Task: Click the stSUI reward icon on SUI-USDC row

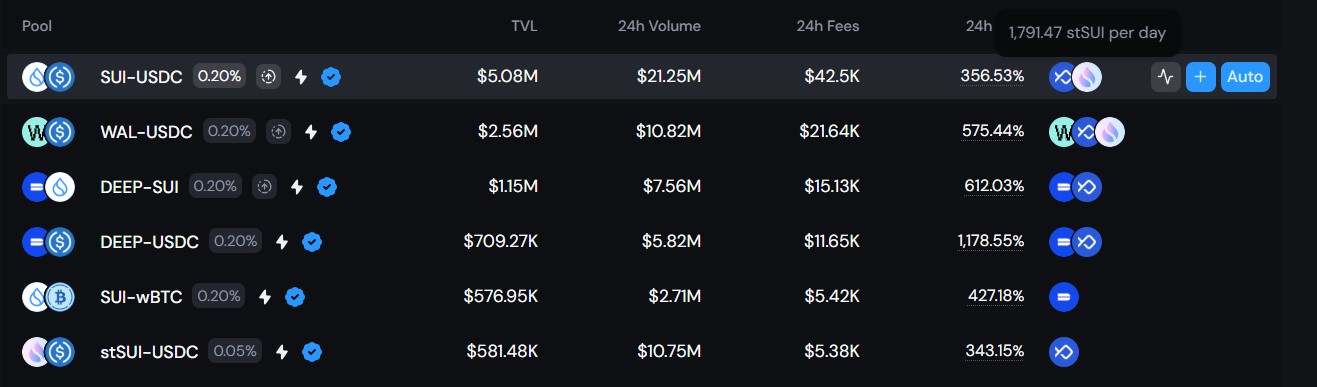Action: click(x=1087, y=77)
